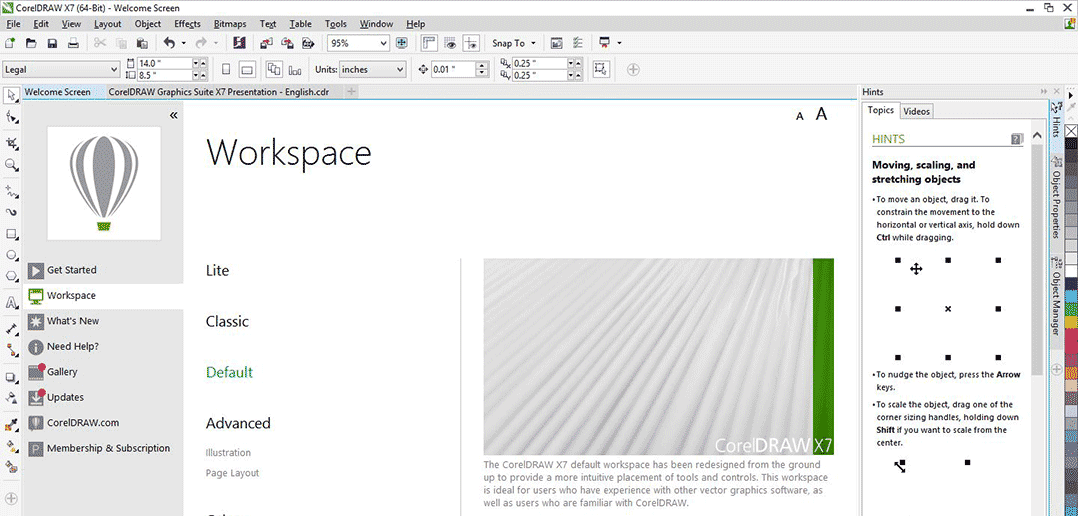Image resolution: width=1078 pixels, height=516 pixels.
Task: Click the Open folder icon
Action: 31,43
